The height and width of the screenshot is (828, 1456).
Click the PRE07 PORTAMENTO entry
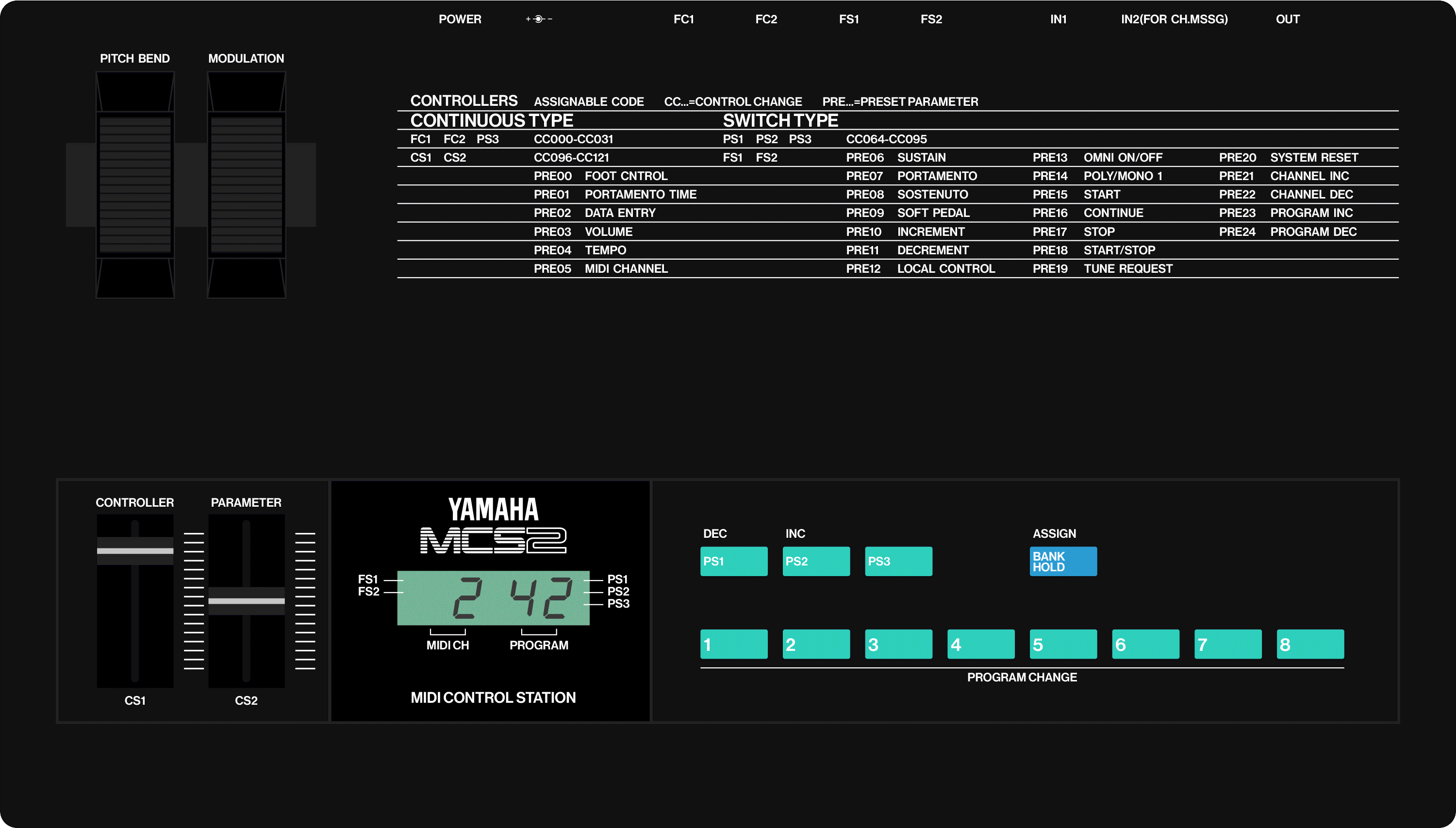pos(911,176)
